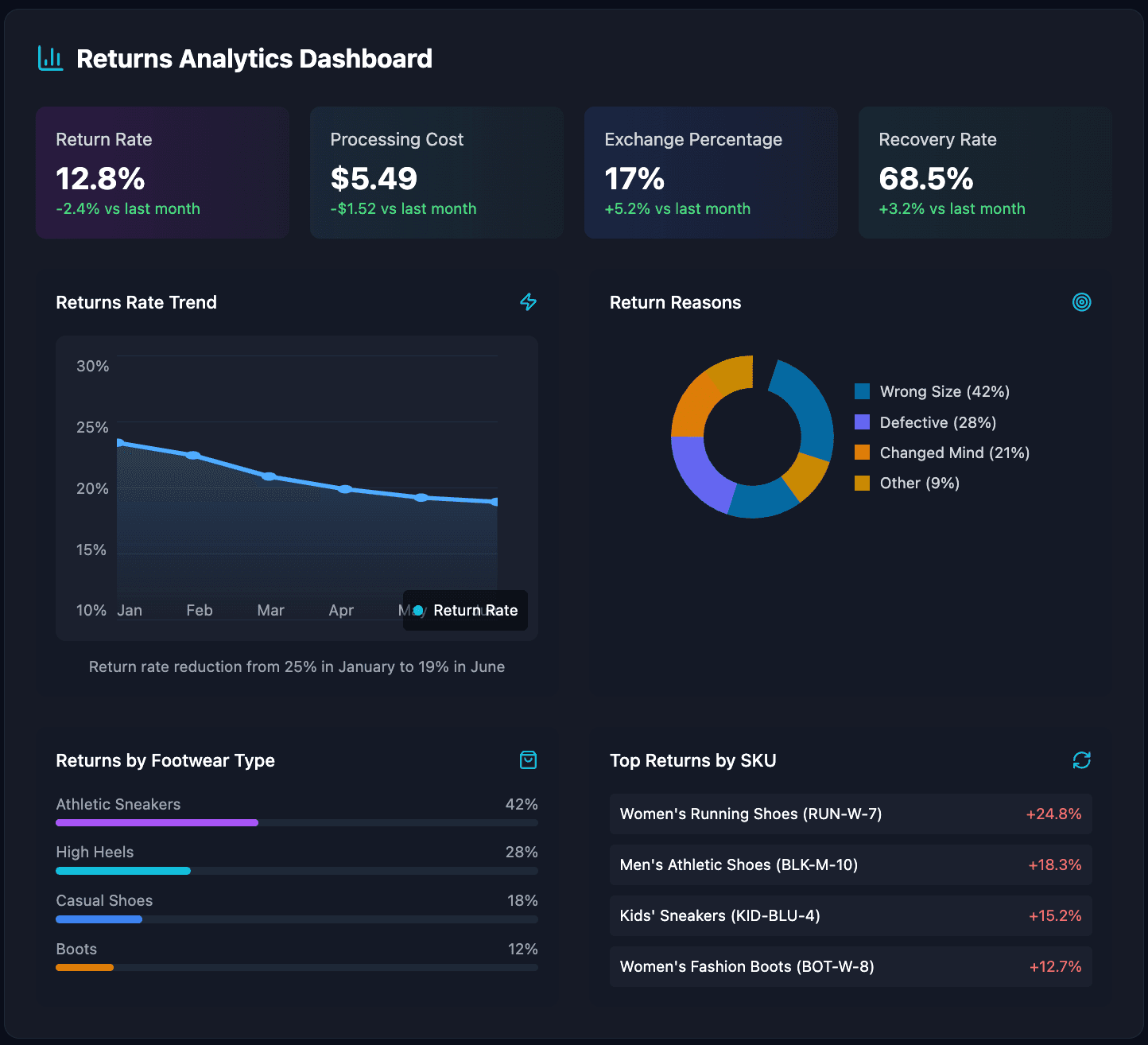The width and height of the screenshot is (1148, 1045).
Task: Click the refresh icon on Top Returns by SKU
Action: tap(1081, 760)
